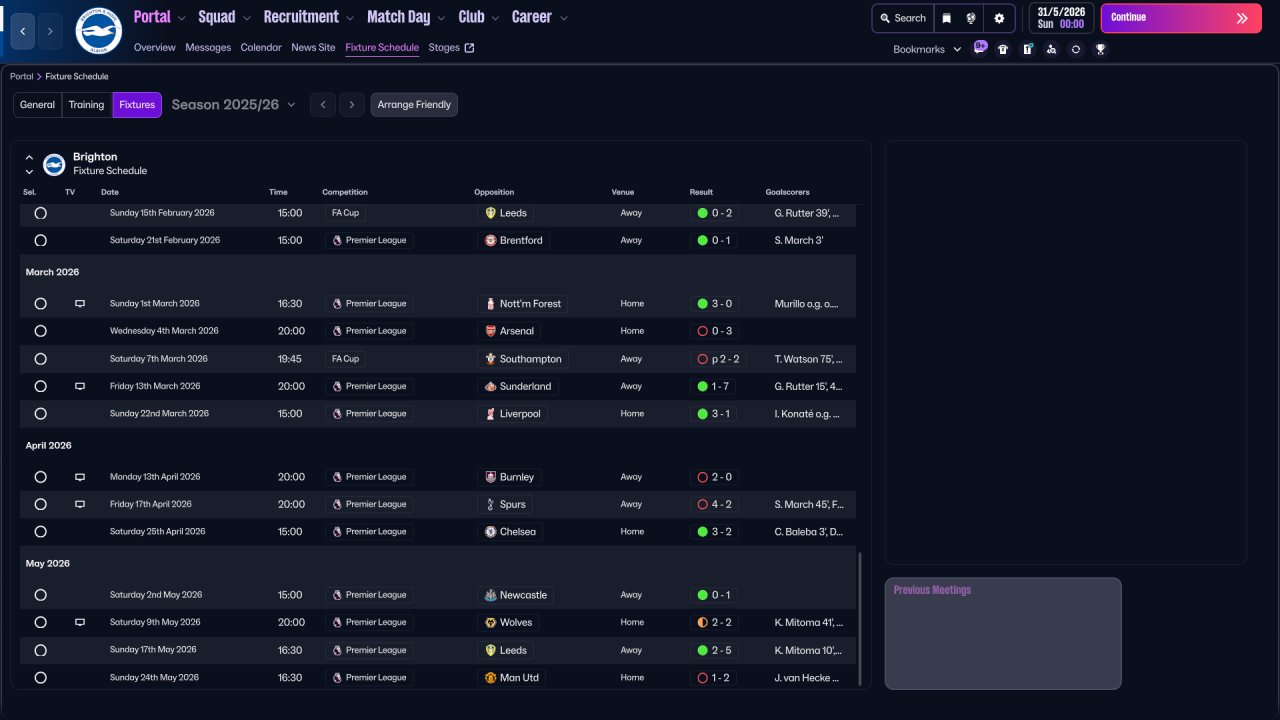Select the Man Utd fixture radio button
1280x720 pixels.
40,678
